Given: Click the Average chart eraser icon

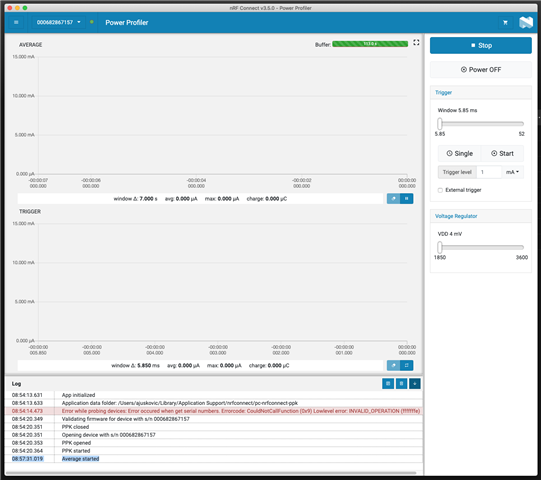Looking at the screenshot, I should coord(393,199).
